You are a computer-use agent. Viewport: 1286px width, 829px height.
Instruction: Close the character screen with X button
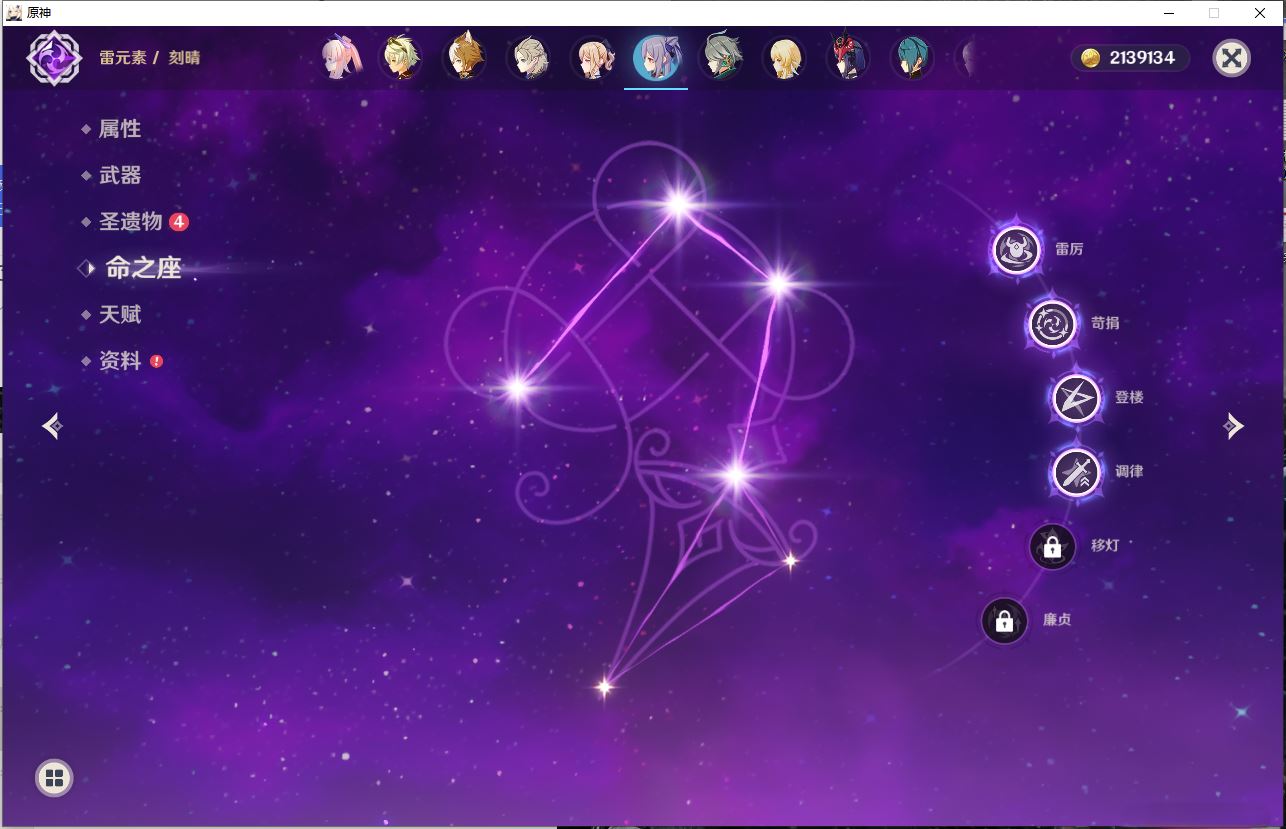click(x=1232, y=58)
